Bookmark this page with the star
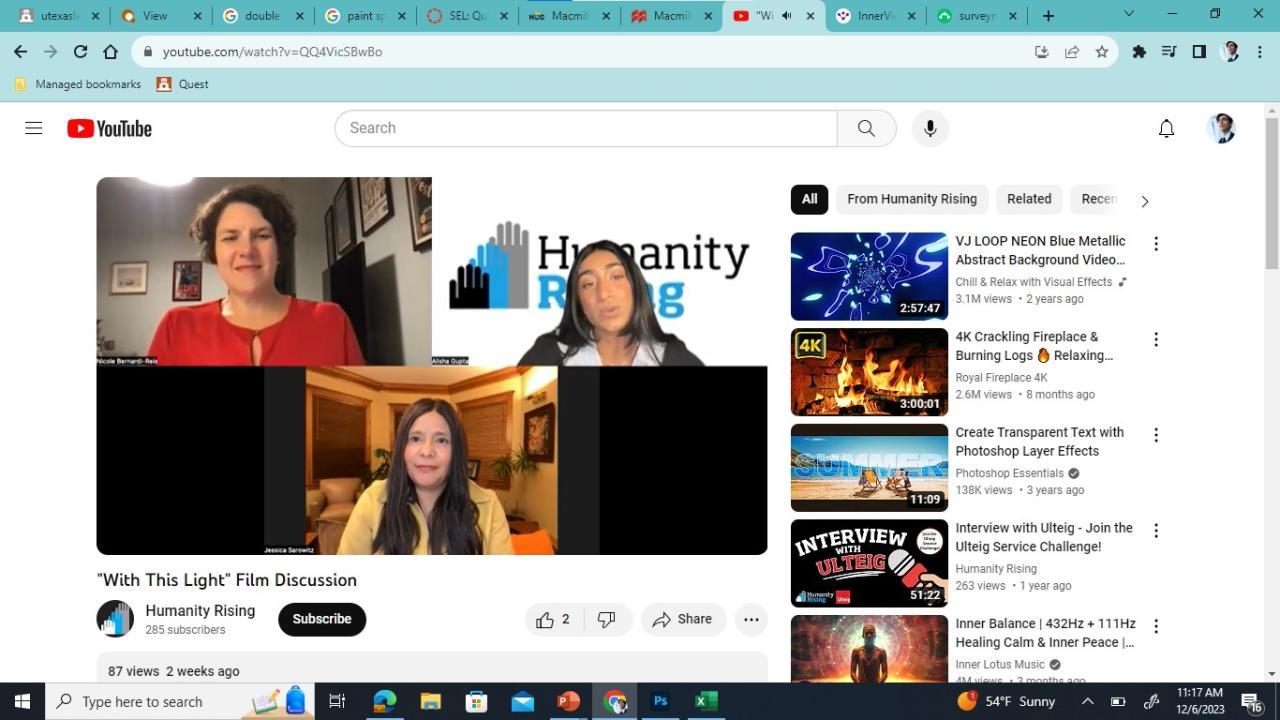 pos(1102,52)
